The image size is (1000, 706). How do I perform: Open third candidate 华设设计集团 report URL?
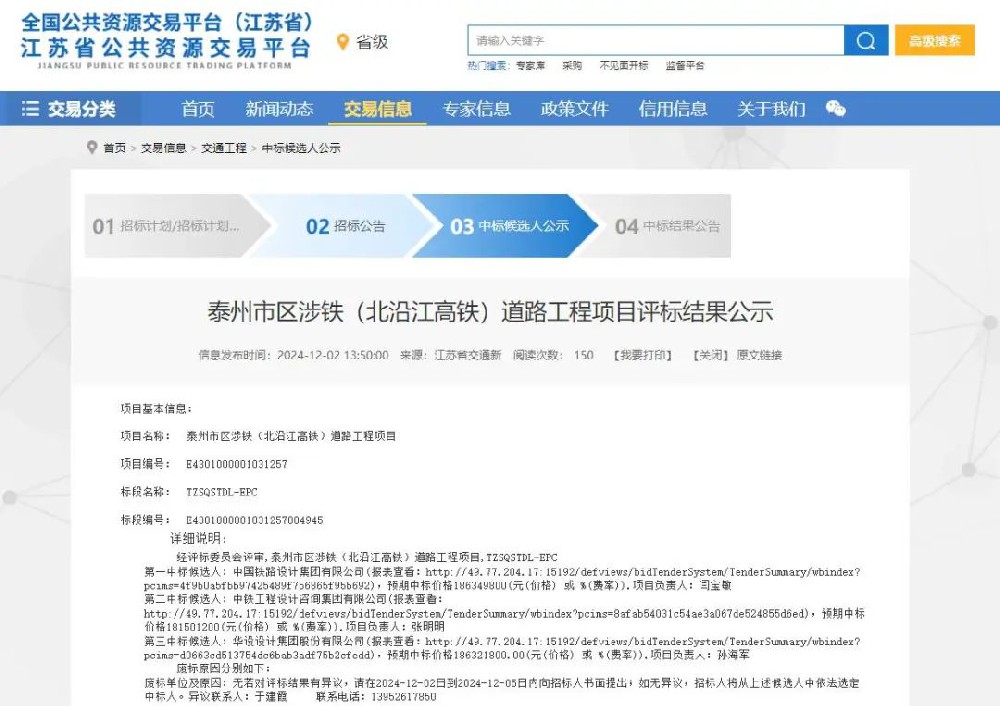tap(643, 641)
